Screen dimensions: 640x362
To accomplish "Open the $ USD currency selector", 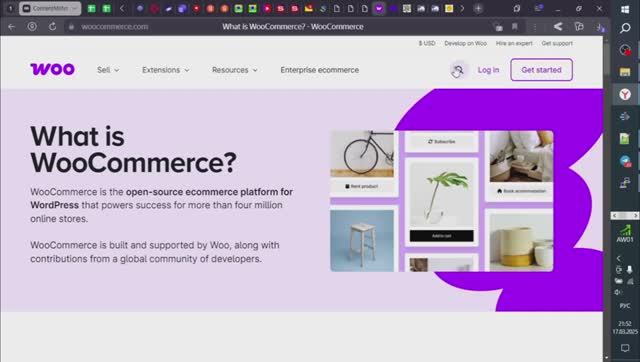I will pos(427,43).
